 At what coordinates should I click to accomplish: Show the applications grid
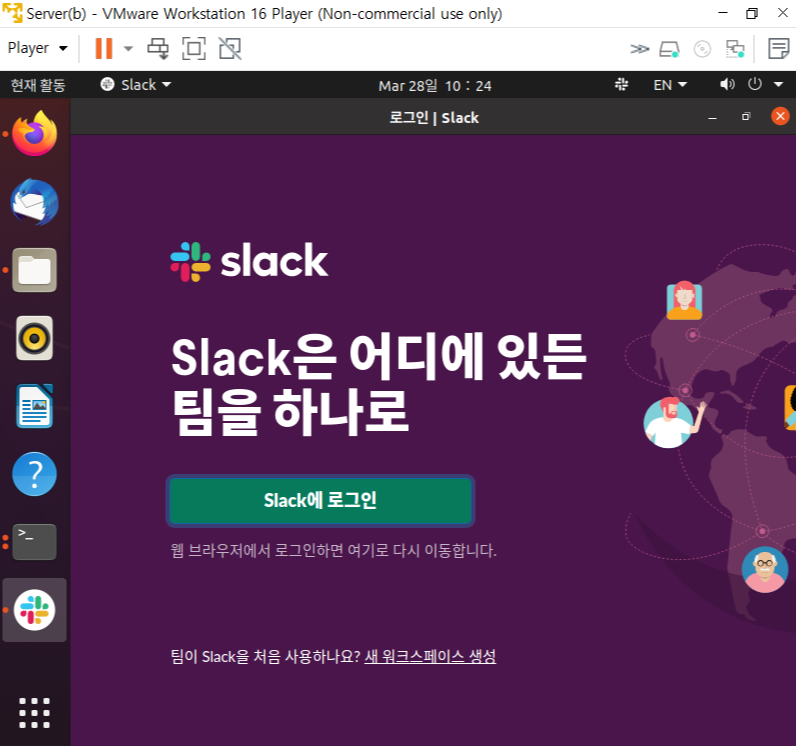pos(35,713)
